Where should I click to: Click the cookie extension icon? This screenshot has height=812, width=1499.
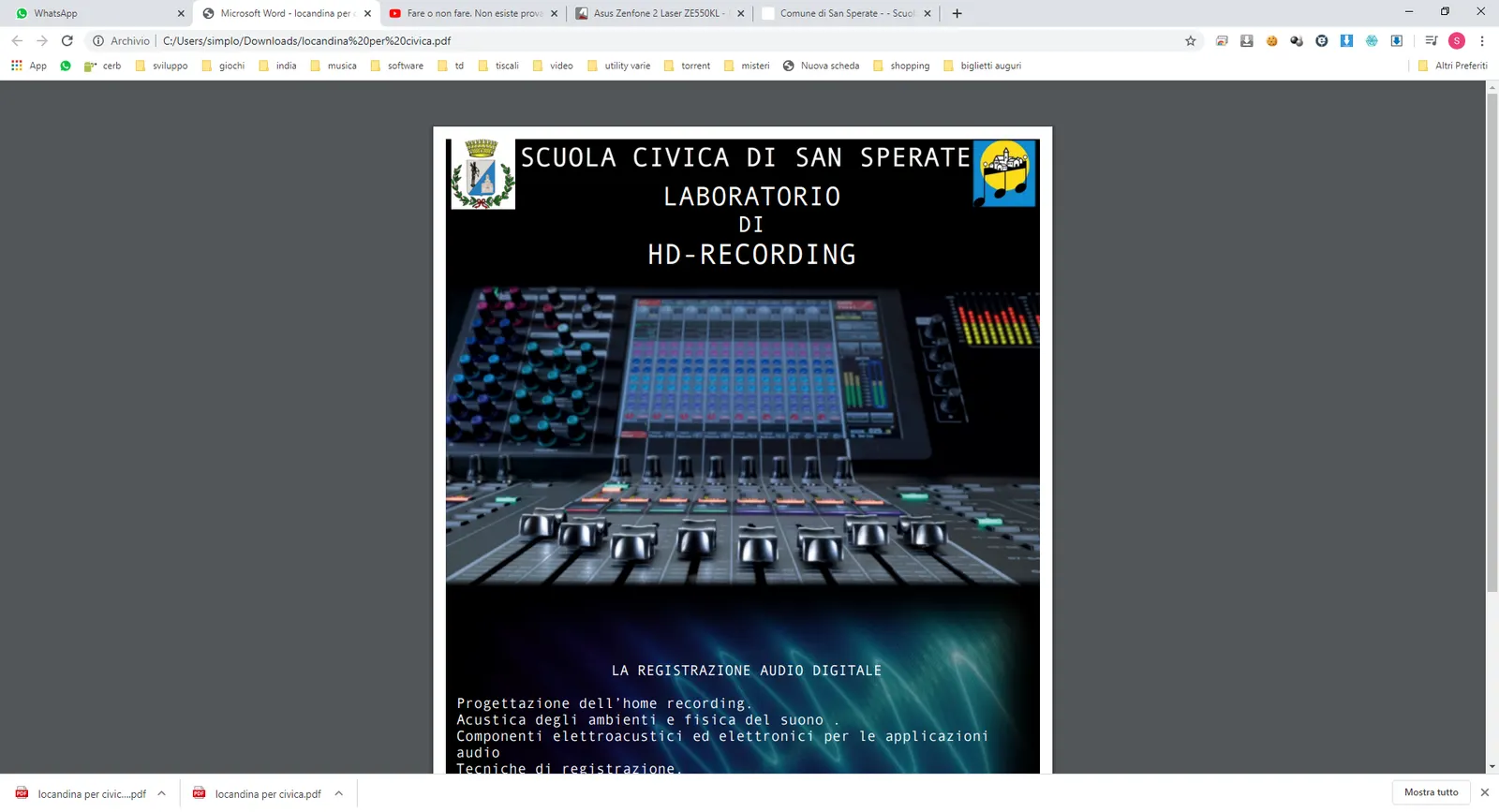tap(1271, 41)
